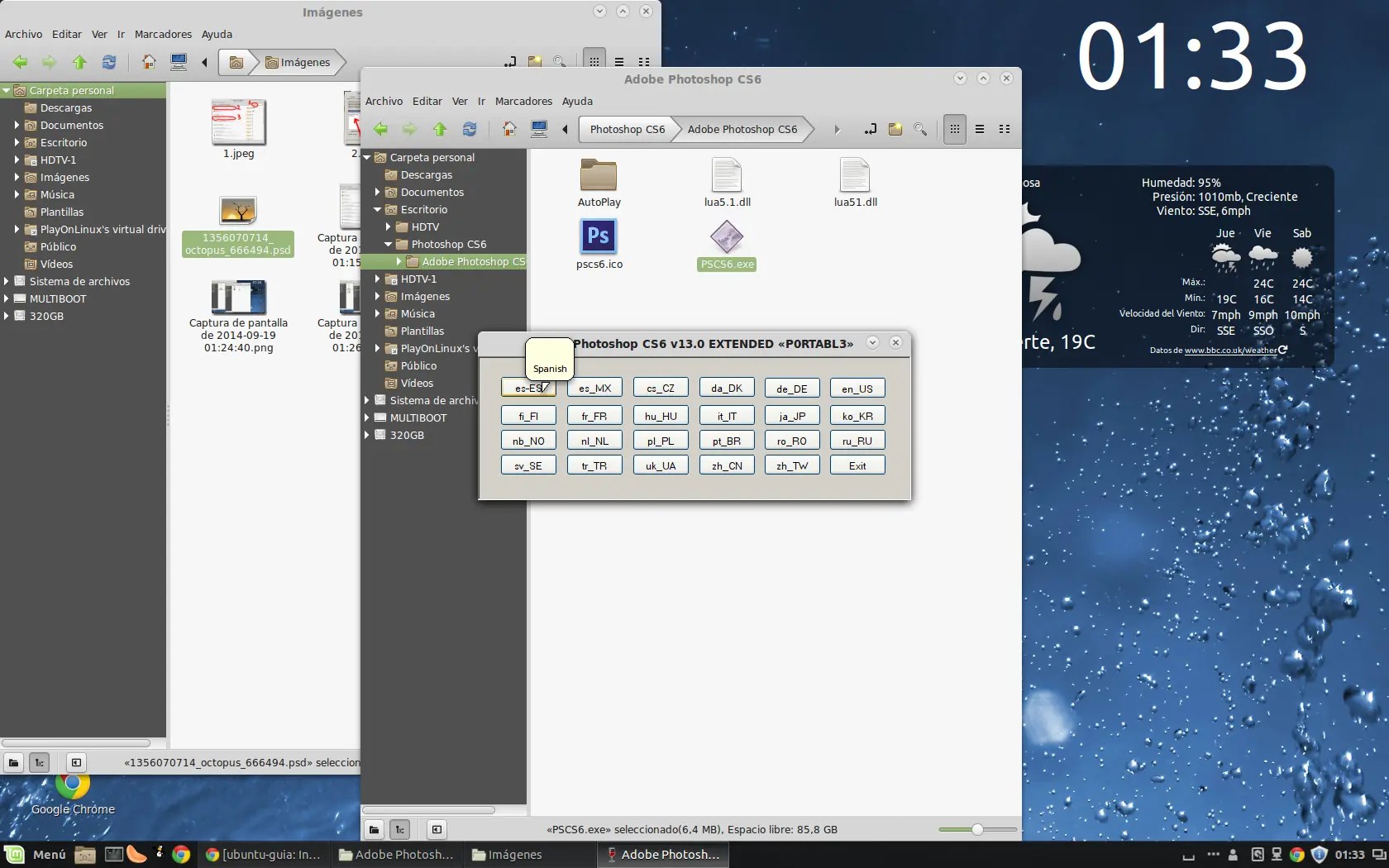Toggle location entry in Adobe Photoshop CS6 window
1389x868 pixels.
pos(870,129)
